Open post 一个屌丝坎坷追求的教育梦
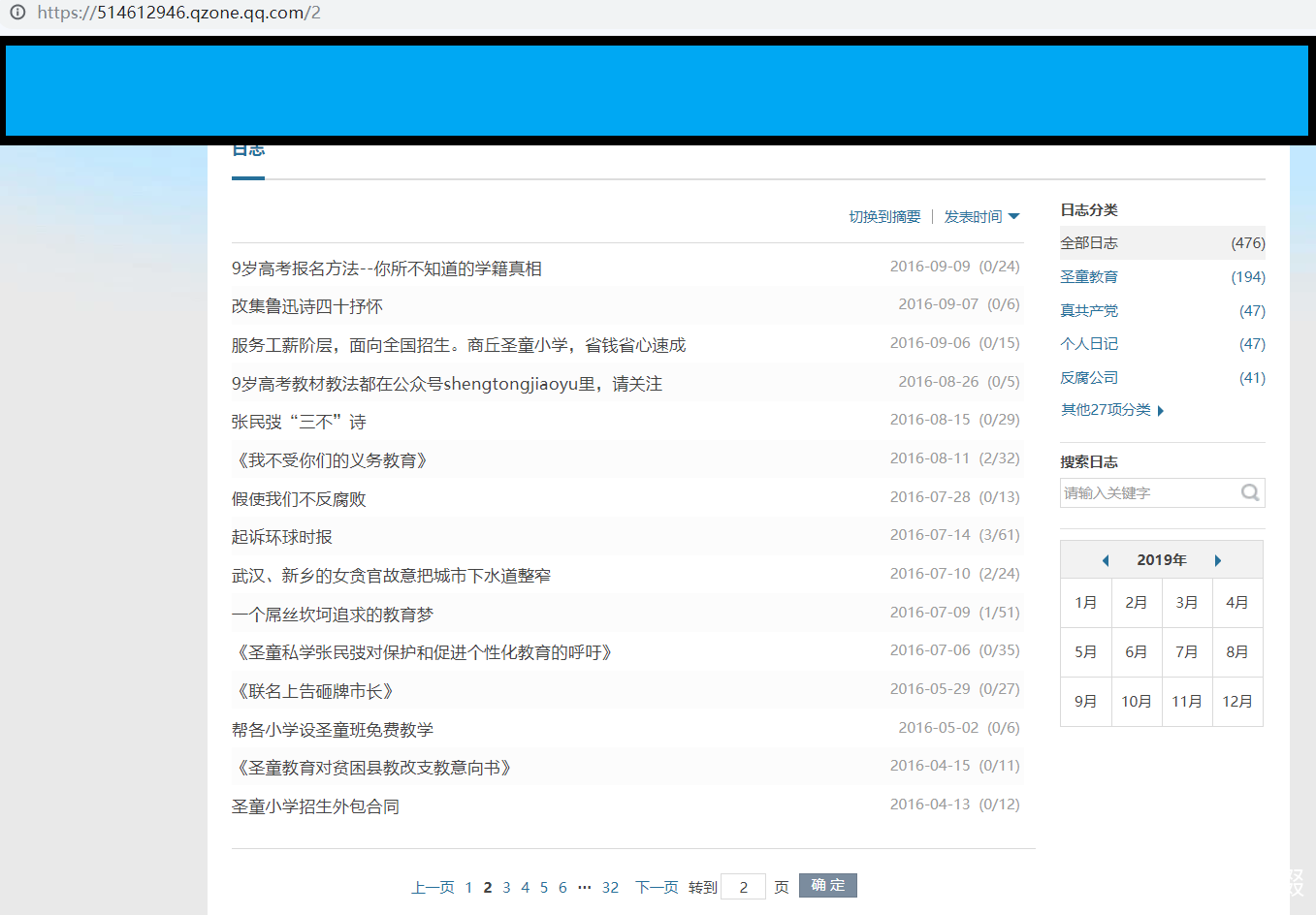Image resolution: width=1316 pixels, height=915 pixels. [333, 615]
